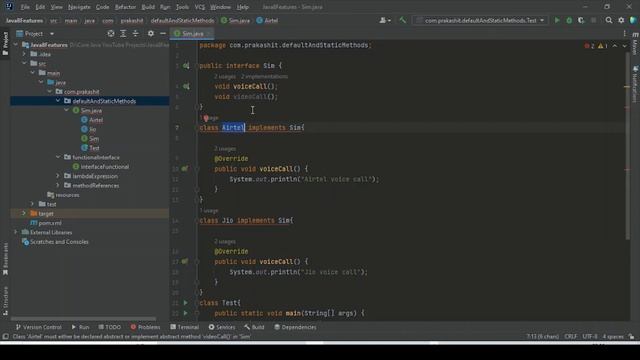Image resolution: width=640 pixels, height=360 pixels.
Task: Open the Project sidebar tool window stripe
Action: tap(5, 44)
